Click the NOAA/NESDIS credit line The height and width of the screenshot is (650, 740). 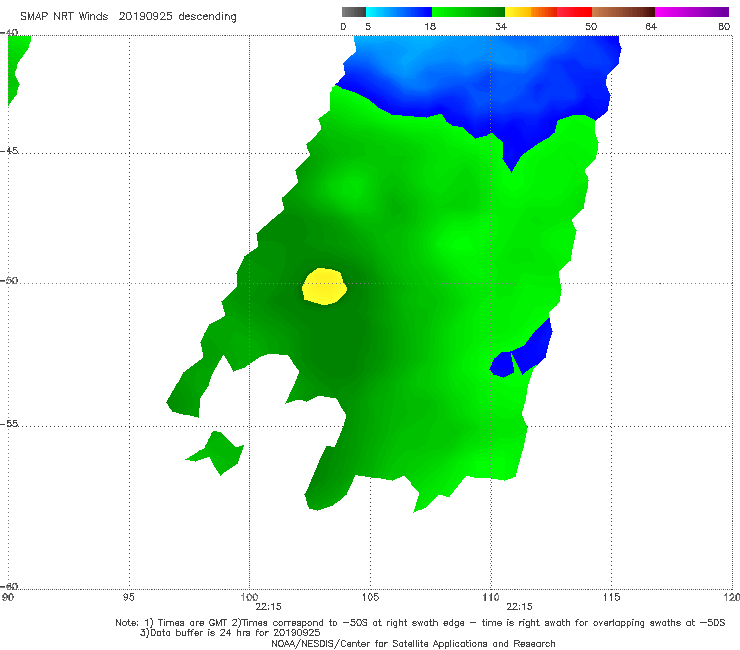pos(413,644)
